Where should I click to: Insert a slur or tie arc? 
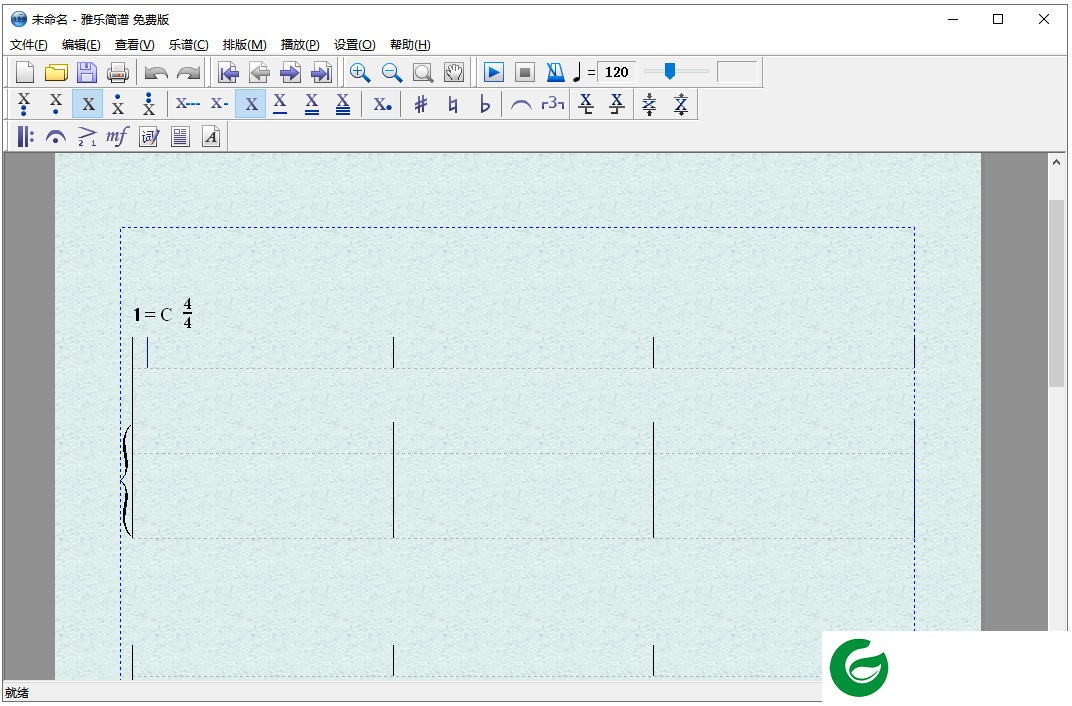click(521, 104)
